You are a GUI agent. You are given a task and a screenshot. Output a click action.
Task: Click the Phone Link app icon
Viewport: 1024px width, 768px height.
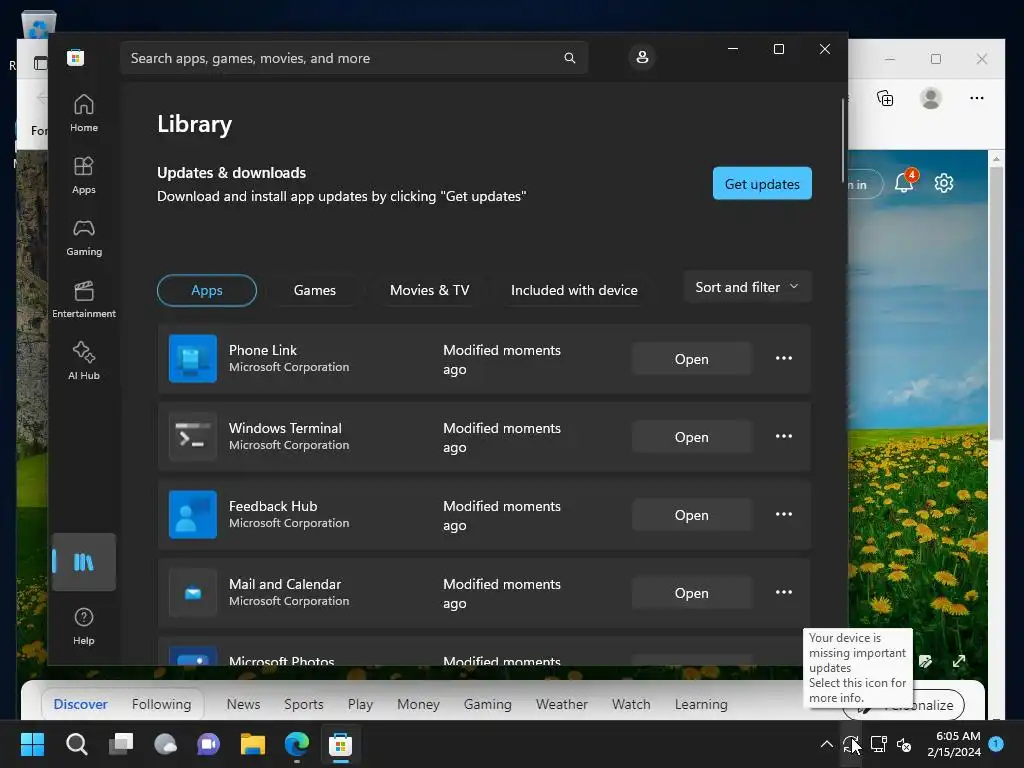tap(193, 359)
